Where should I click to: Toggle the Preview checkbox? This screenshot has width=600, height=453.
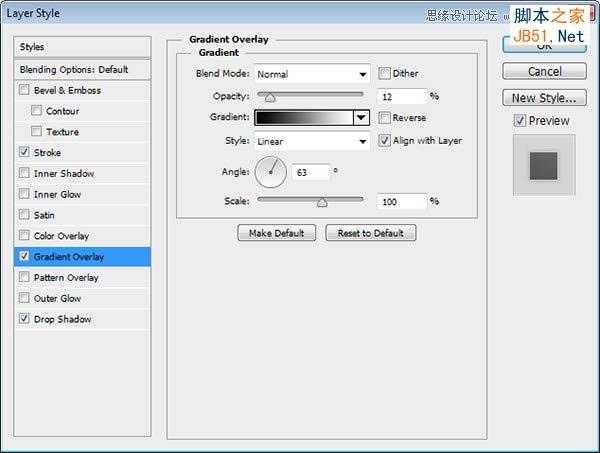coord(520,121)
